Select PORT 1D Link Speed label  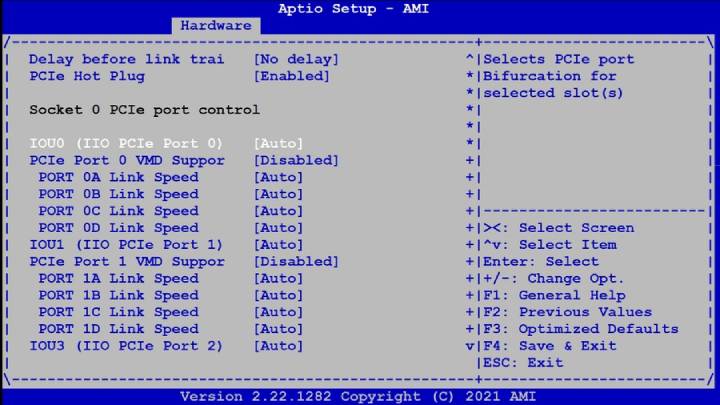pos(118,329)
